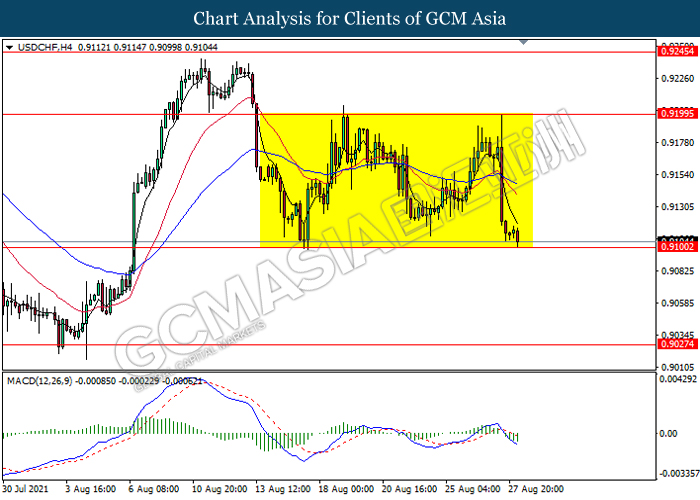Click the MACD scale value 0.00
Viewport: 700px width, 500px height.
click(x=668, y=433)
